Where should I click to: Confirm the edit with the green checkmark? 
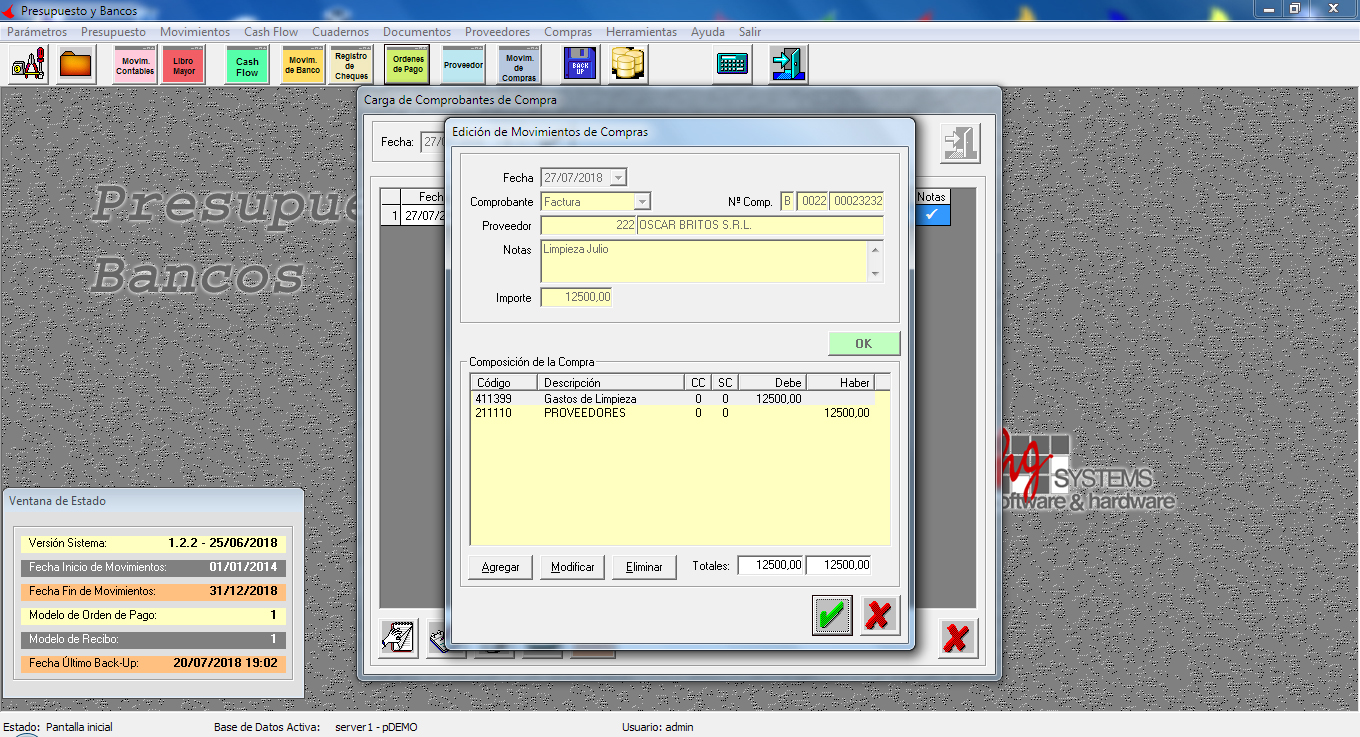[832, 616]
